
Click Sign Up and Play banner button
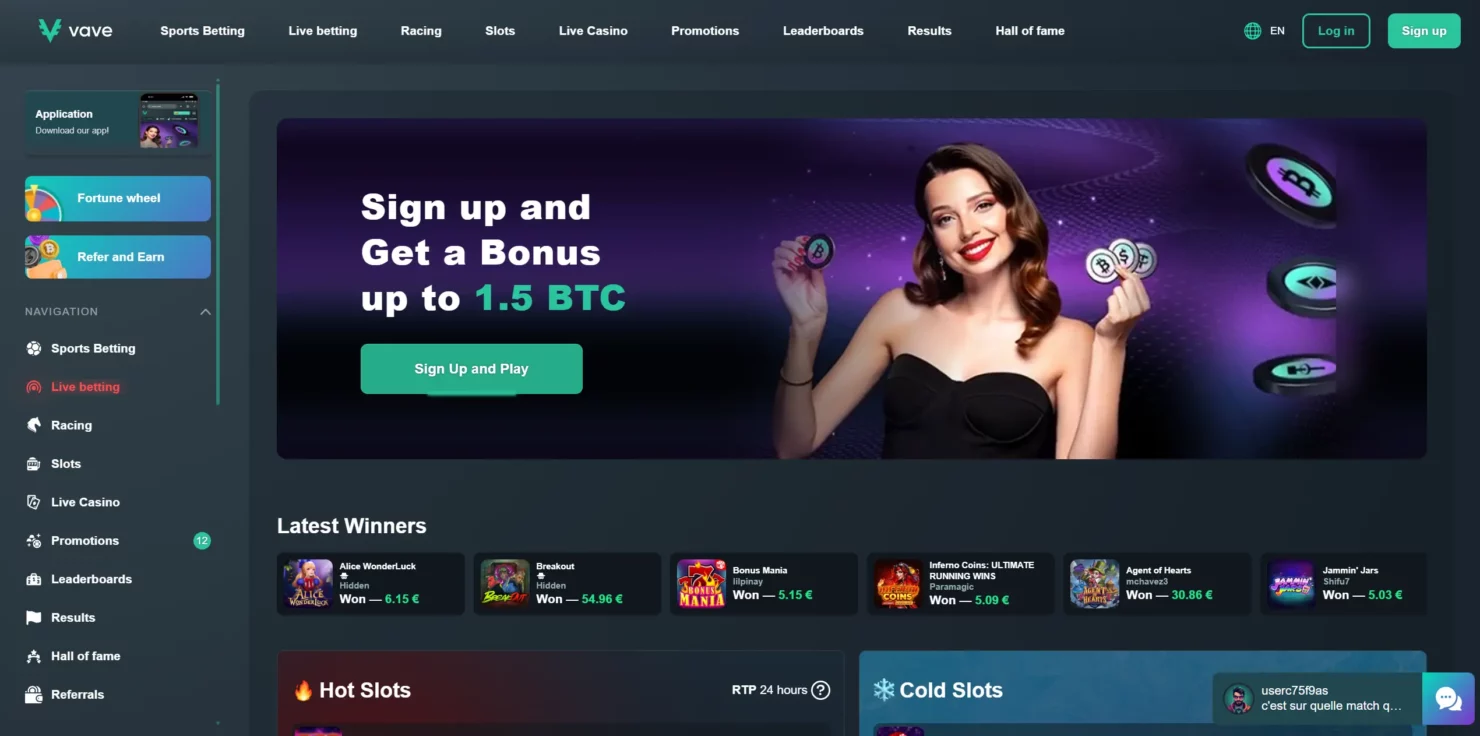pyautogui.click(x=471, y=369)
